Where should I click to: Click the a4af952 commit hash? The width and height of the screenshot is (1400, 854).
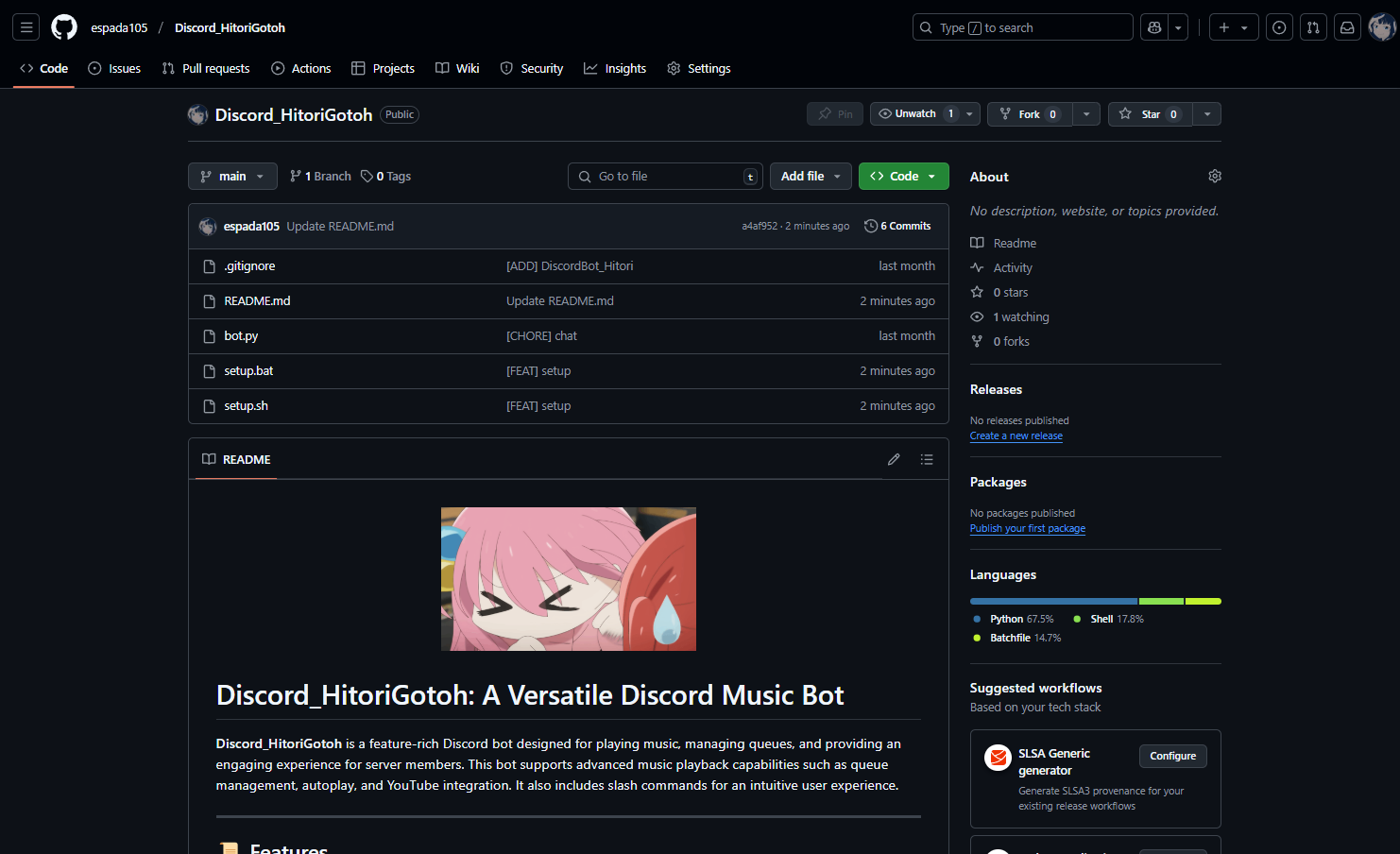click(x=760, y=226)
